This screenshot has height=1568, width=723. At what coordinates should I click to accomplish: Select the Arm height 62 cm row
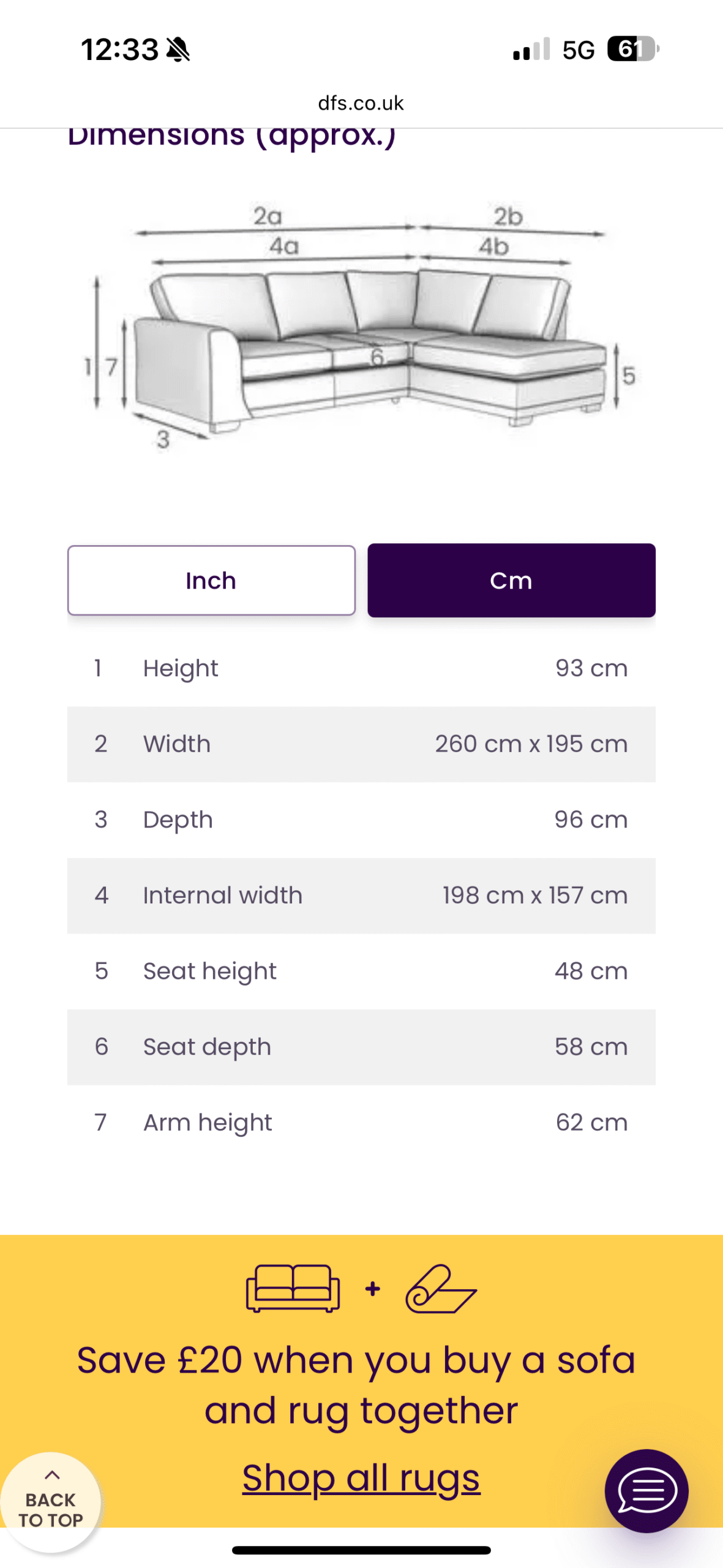pos(361,1123)
